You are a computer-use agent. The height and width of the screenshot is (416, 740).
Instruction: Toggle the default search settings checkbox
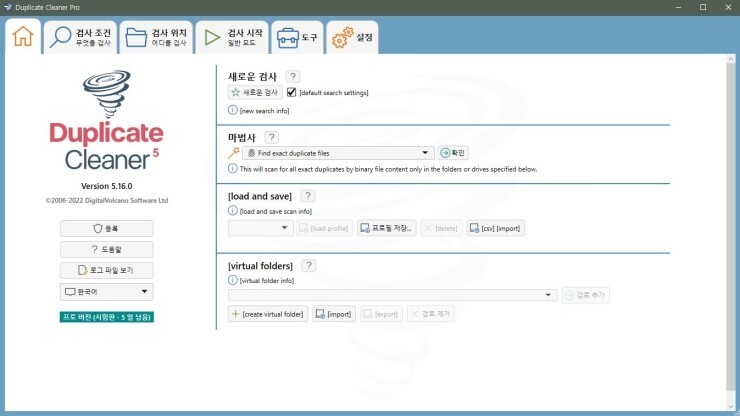point(291,92)
